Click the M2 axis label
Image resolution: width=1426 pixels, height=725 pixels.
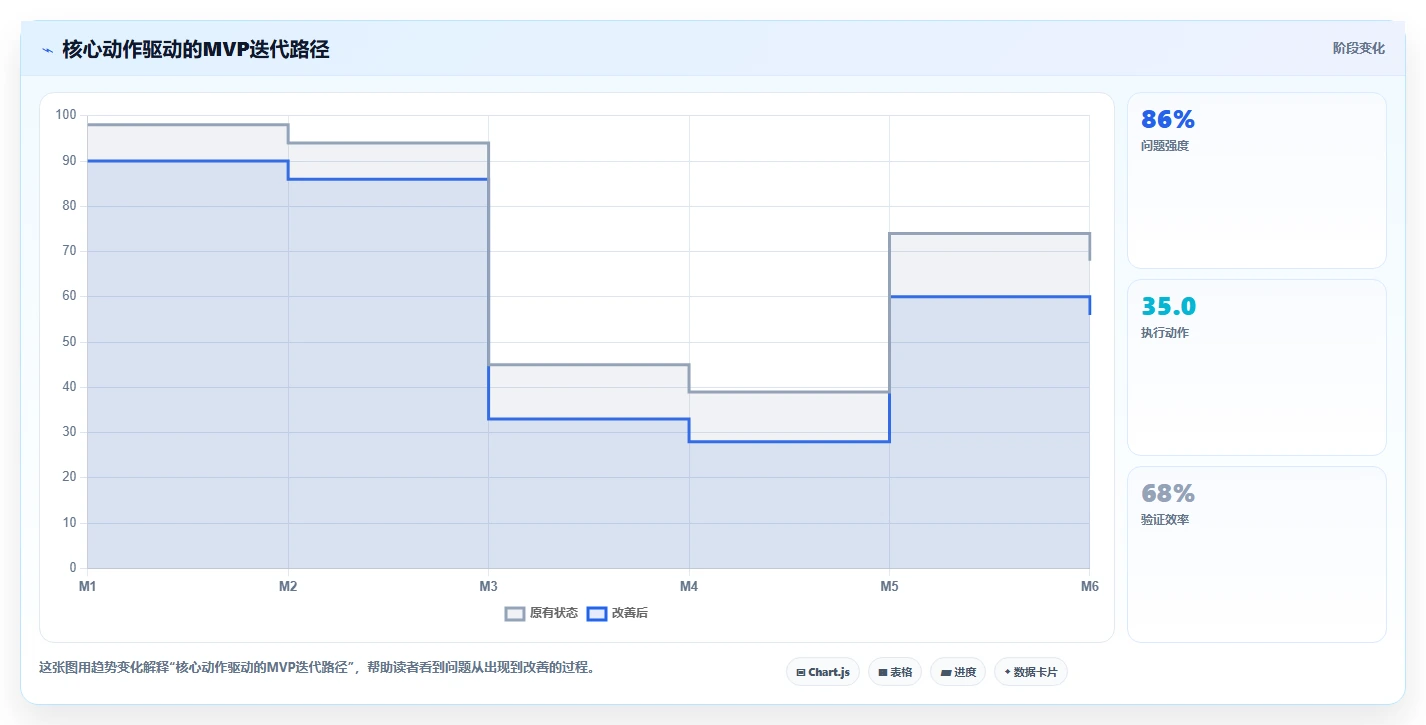click(x=288, y=586)
